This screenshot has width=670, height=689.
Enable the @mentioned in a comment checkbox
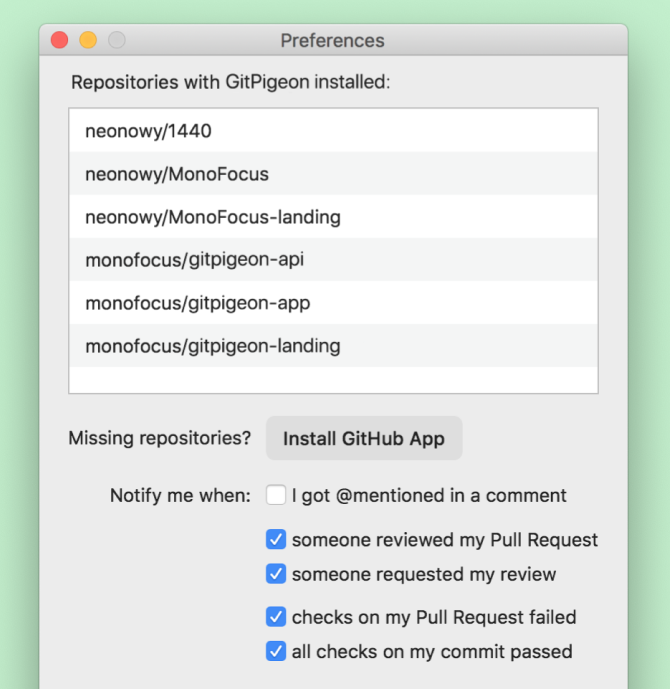coord(276,495)
